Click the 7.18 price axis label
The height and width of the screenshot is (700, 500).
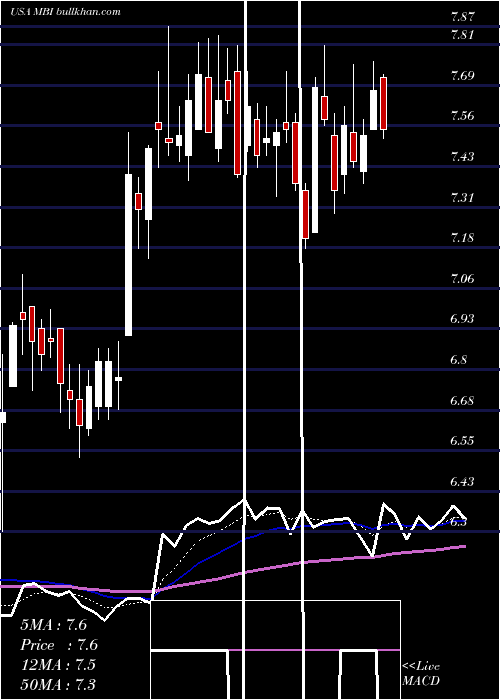pyautogui.click(x=462, y=238)
